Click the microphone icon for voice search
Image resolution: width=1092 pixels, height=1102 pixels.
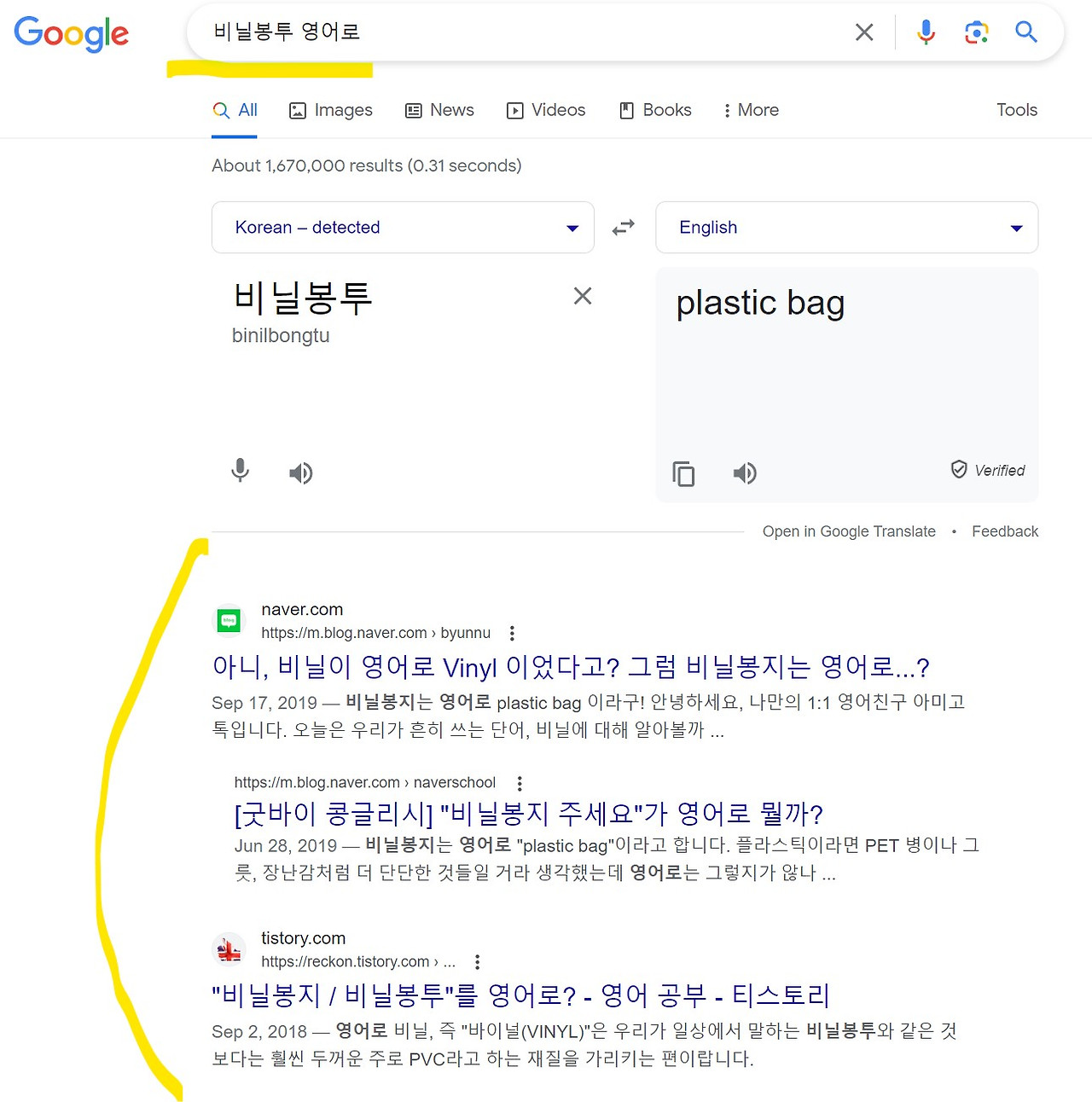point(926,32)
